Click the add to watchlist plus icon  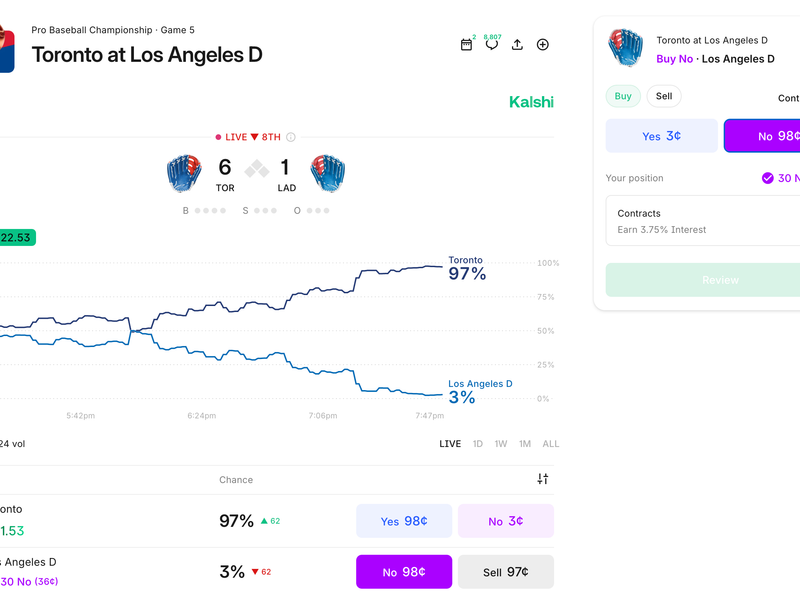(x=543, y=44)
